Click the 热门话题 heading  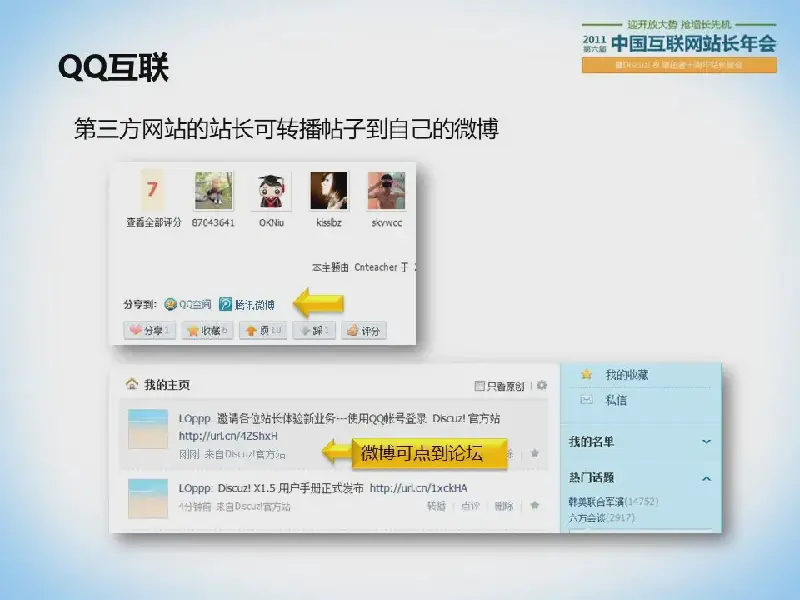coord(591,478)
